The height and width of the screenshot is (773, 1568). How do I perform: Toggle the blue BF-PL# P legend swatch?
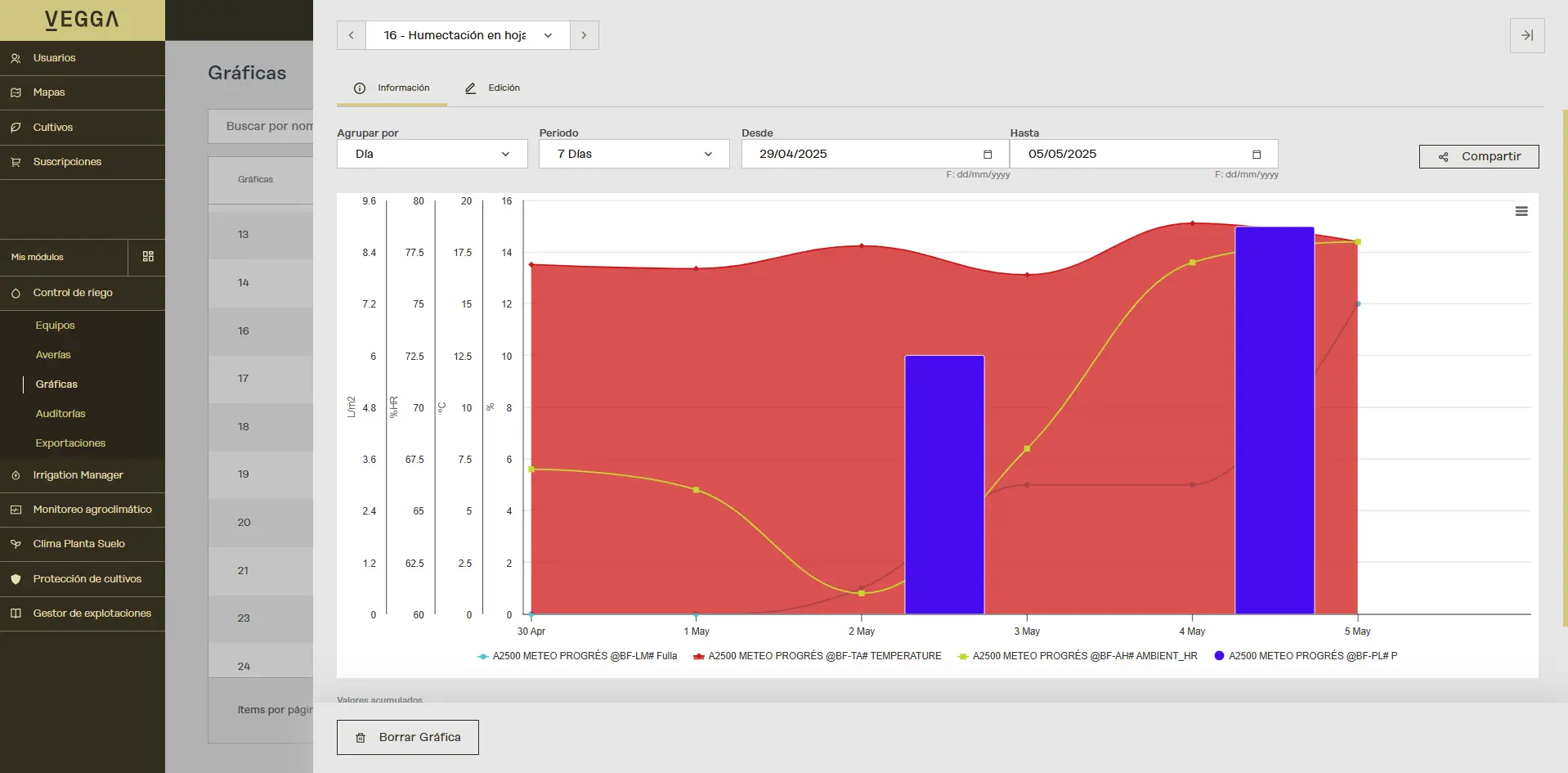click(x=1219, y=656)
